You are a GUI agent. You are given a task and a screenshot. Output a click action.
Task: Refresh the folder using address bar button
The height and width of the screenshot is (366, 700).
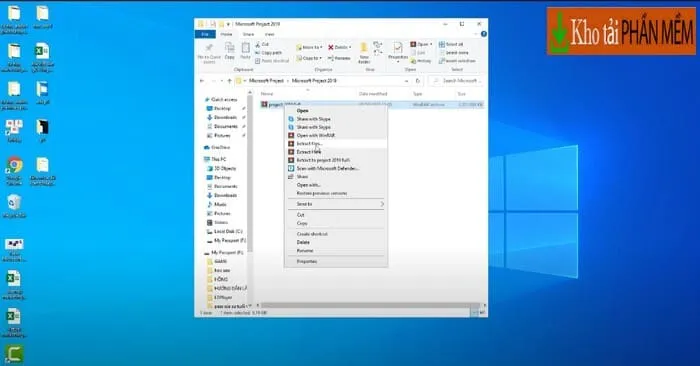pyautogui.click(x=418, y=81)
